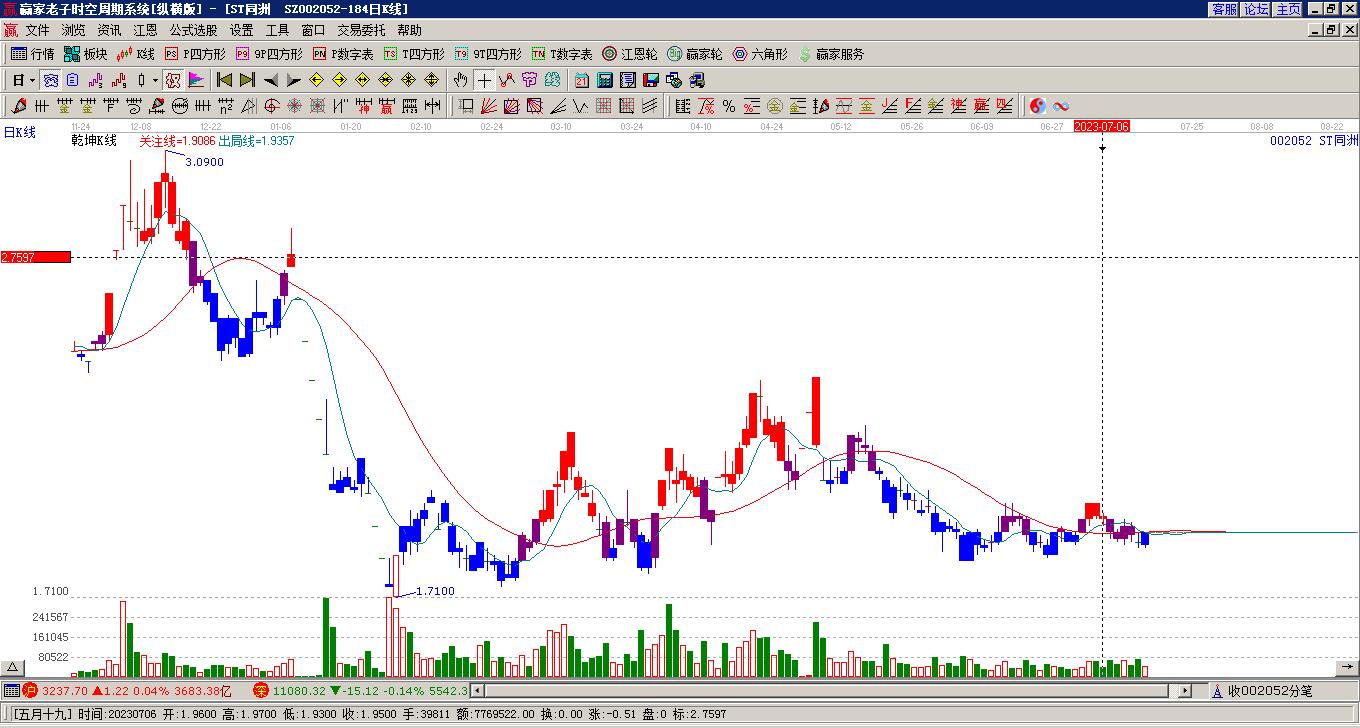The width and height of the screenshot is (1360, 728).
Task: Click the red target circle tool
Action: click(271, 106)
